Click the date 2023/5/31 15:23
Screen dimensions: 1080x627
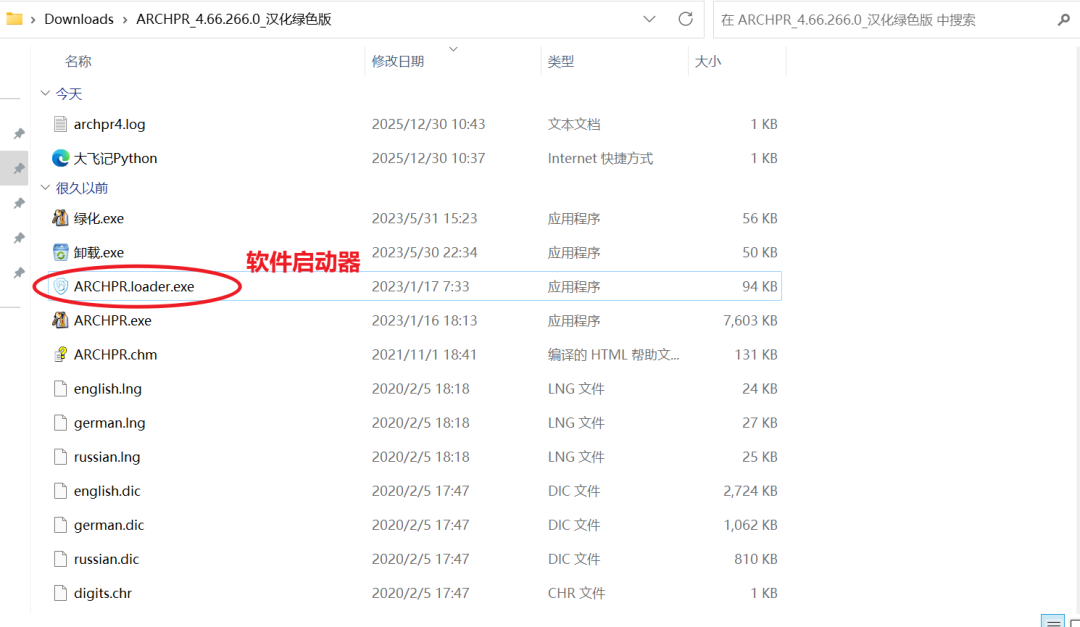[x=424, y=218]
